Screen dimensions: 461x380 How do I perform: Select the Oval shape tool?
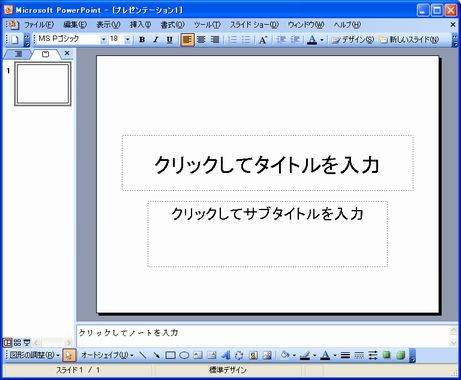pyautogui.click(x=184, y=355)
